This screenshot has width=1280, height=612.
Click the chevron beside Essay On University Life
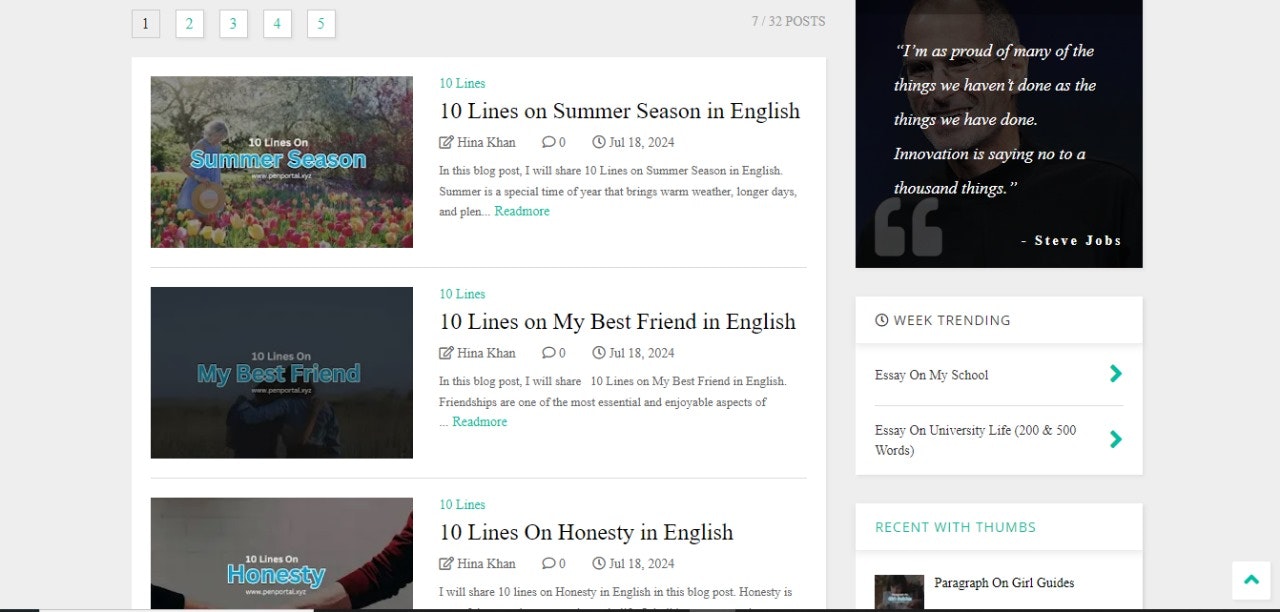(x=1116, y=439)
